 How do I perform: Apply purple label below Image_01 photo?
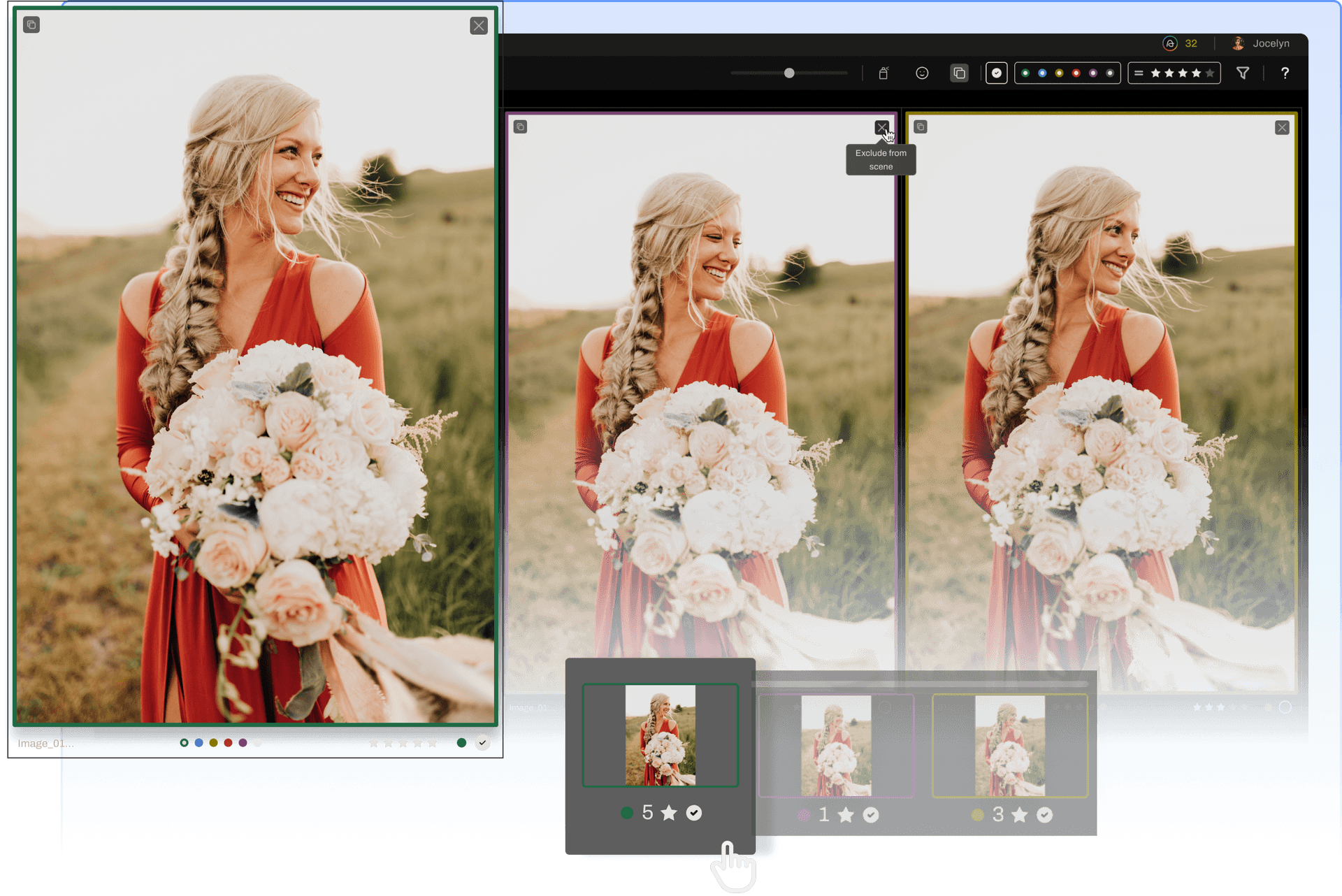click(x=243, y=743)
